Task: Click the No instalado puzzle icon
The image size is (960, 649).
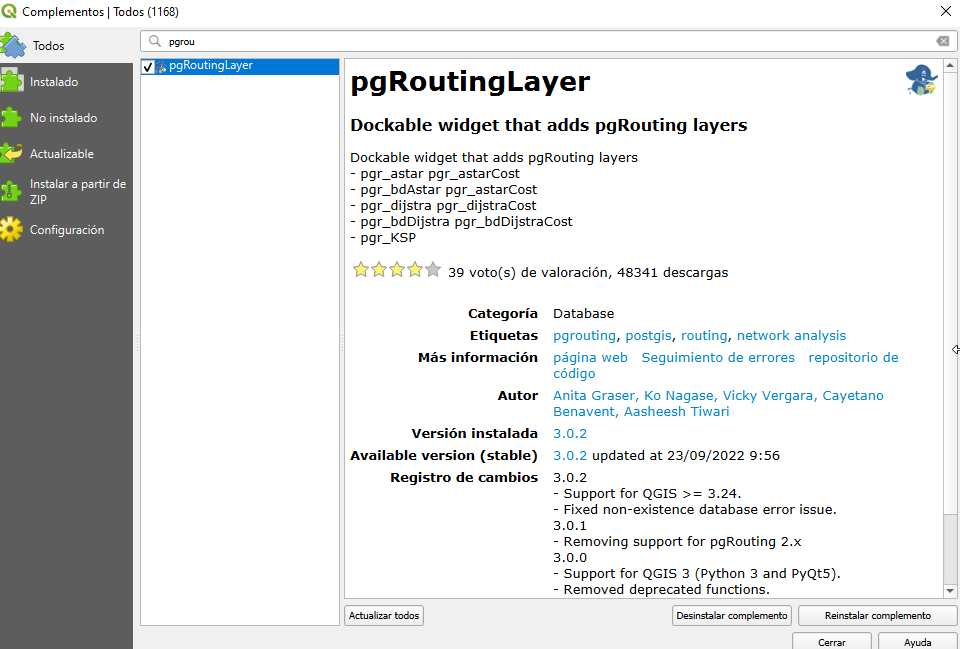Action: tap(11, 118)
